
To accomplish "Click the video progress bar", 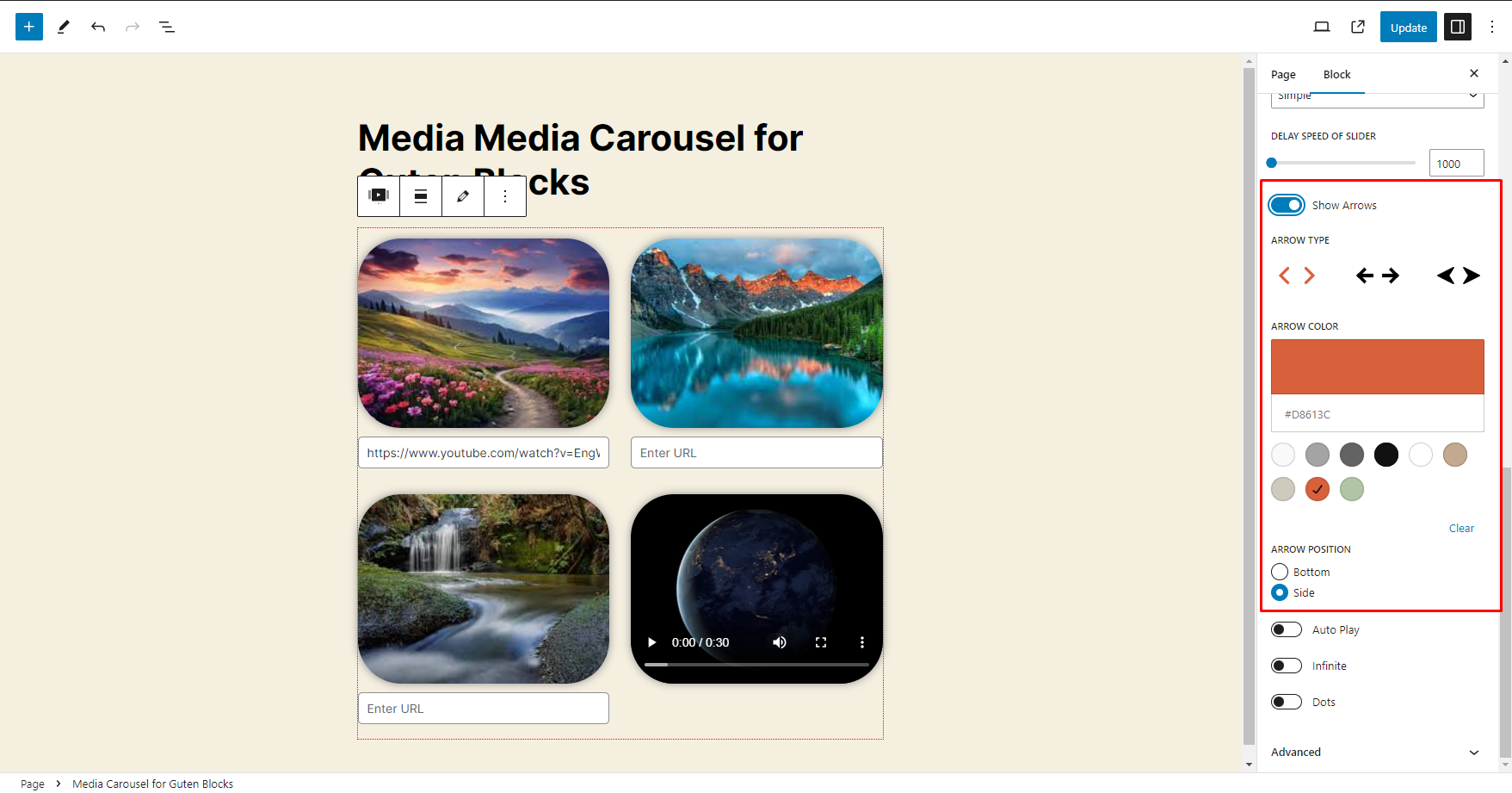I will pyautogui.click(x=756, y=665).
